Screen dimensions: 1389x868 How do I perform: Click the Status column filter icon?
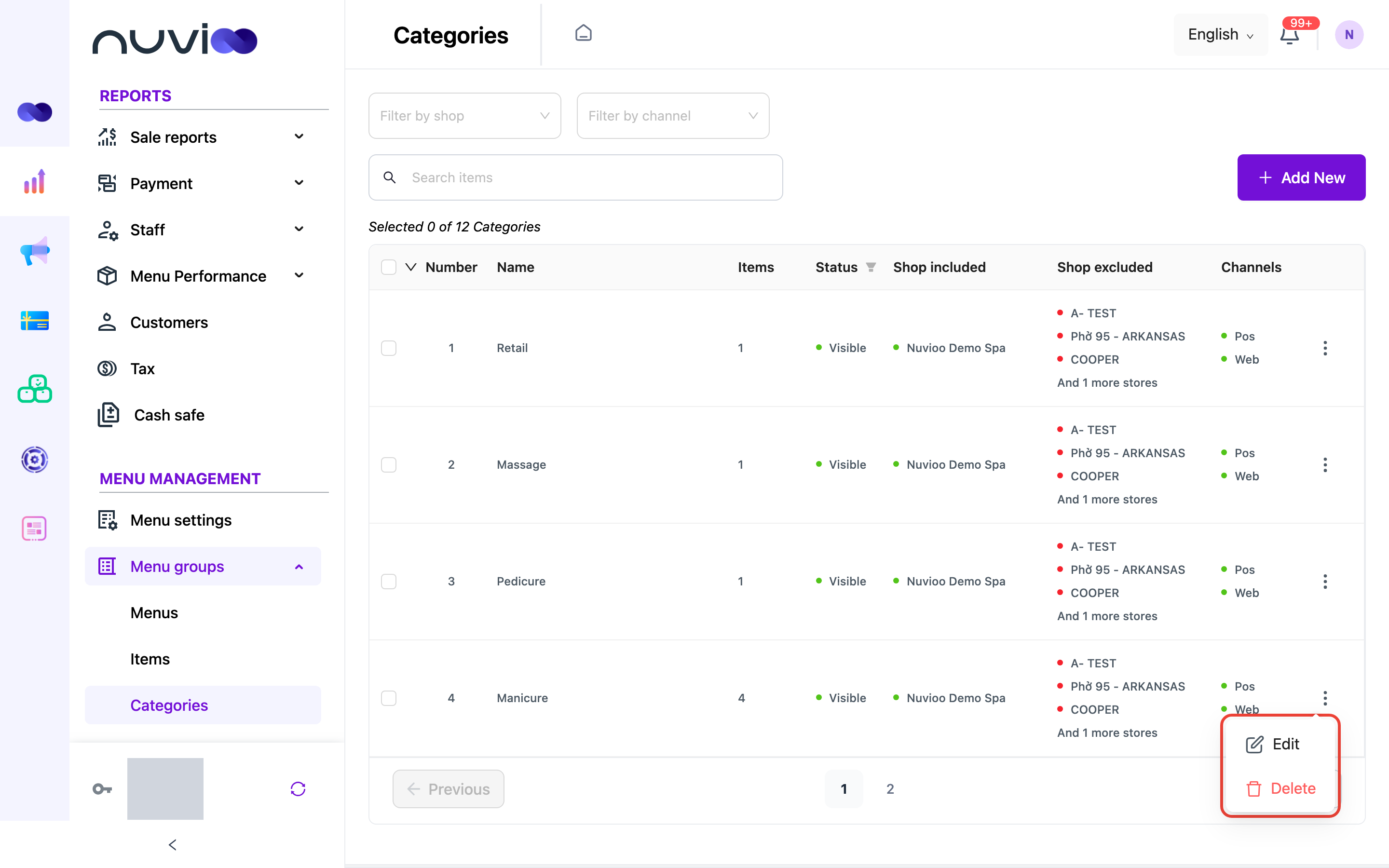pos(871,267)
